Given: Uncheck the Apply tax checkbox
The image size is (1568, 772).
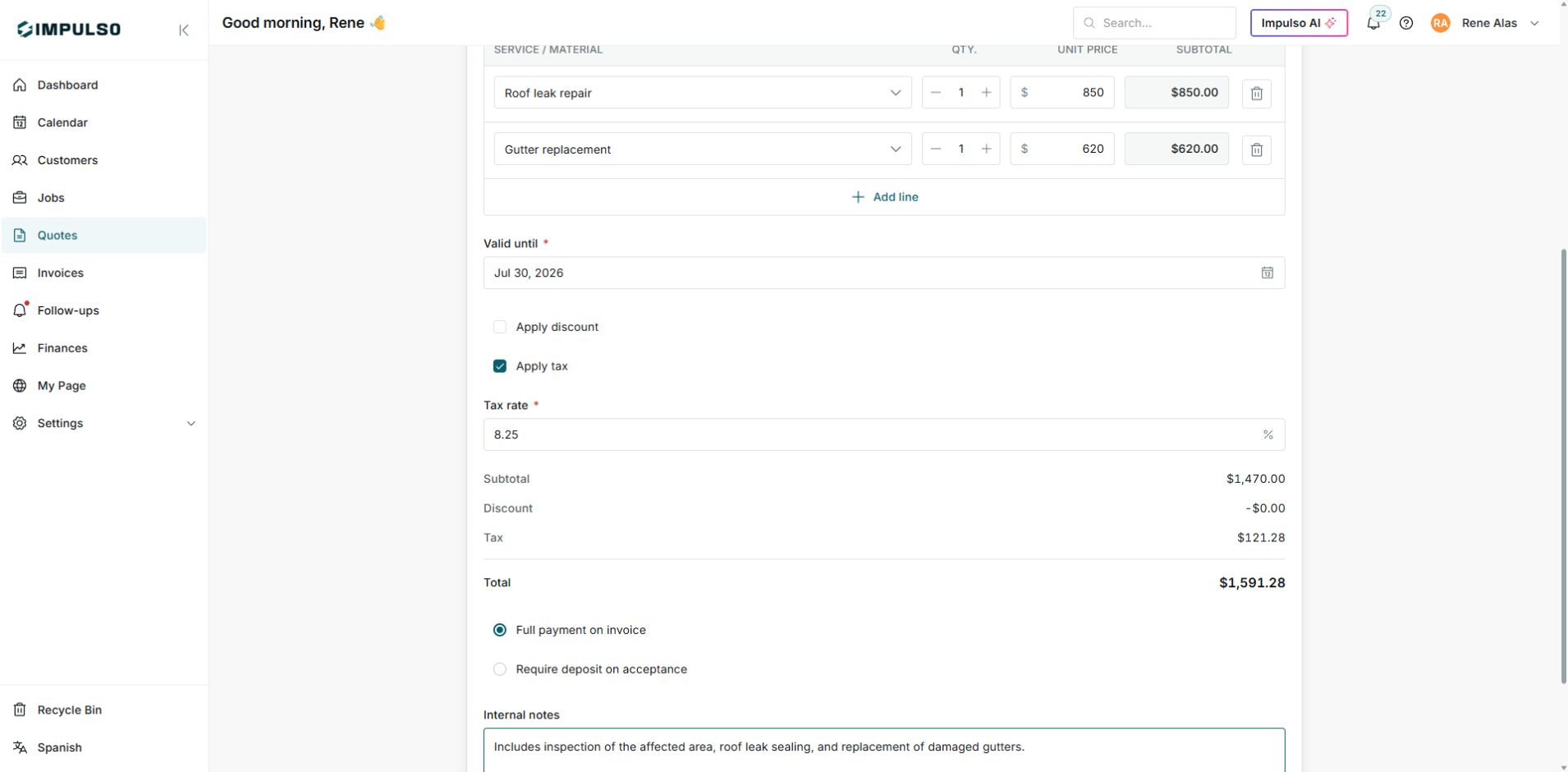Looking at the screenshot, I should pyautogui.click(x=499, y=366).
